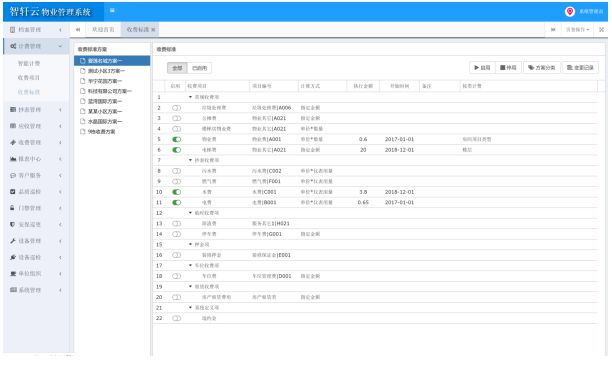Expand the 报表中心 sidebar menu

click(36, 159)
